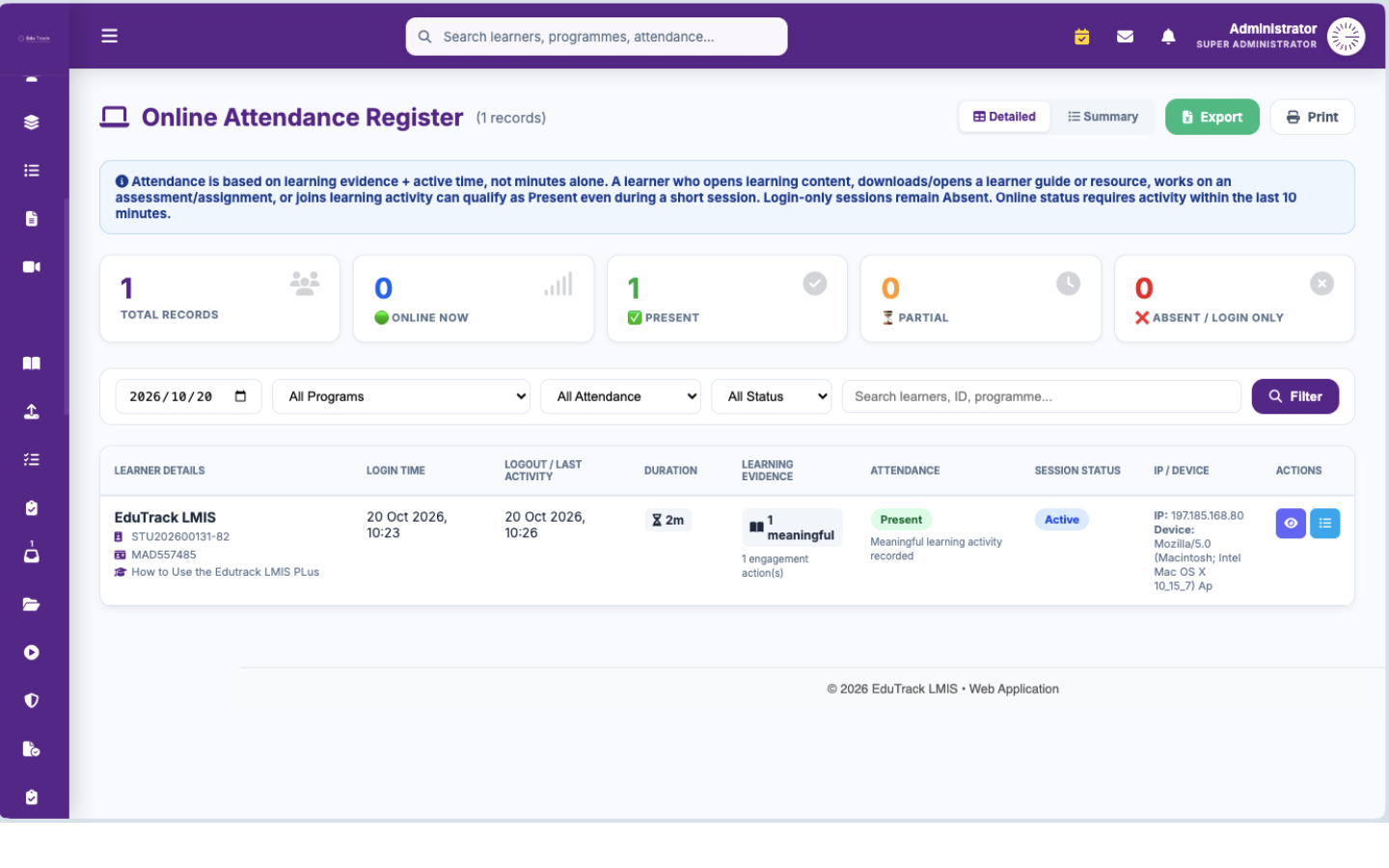
Task: Focus the top search learners, programmes field
Action: coord(596,37)
